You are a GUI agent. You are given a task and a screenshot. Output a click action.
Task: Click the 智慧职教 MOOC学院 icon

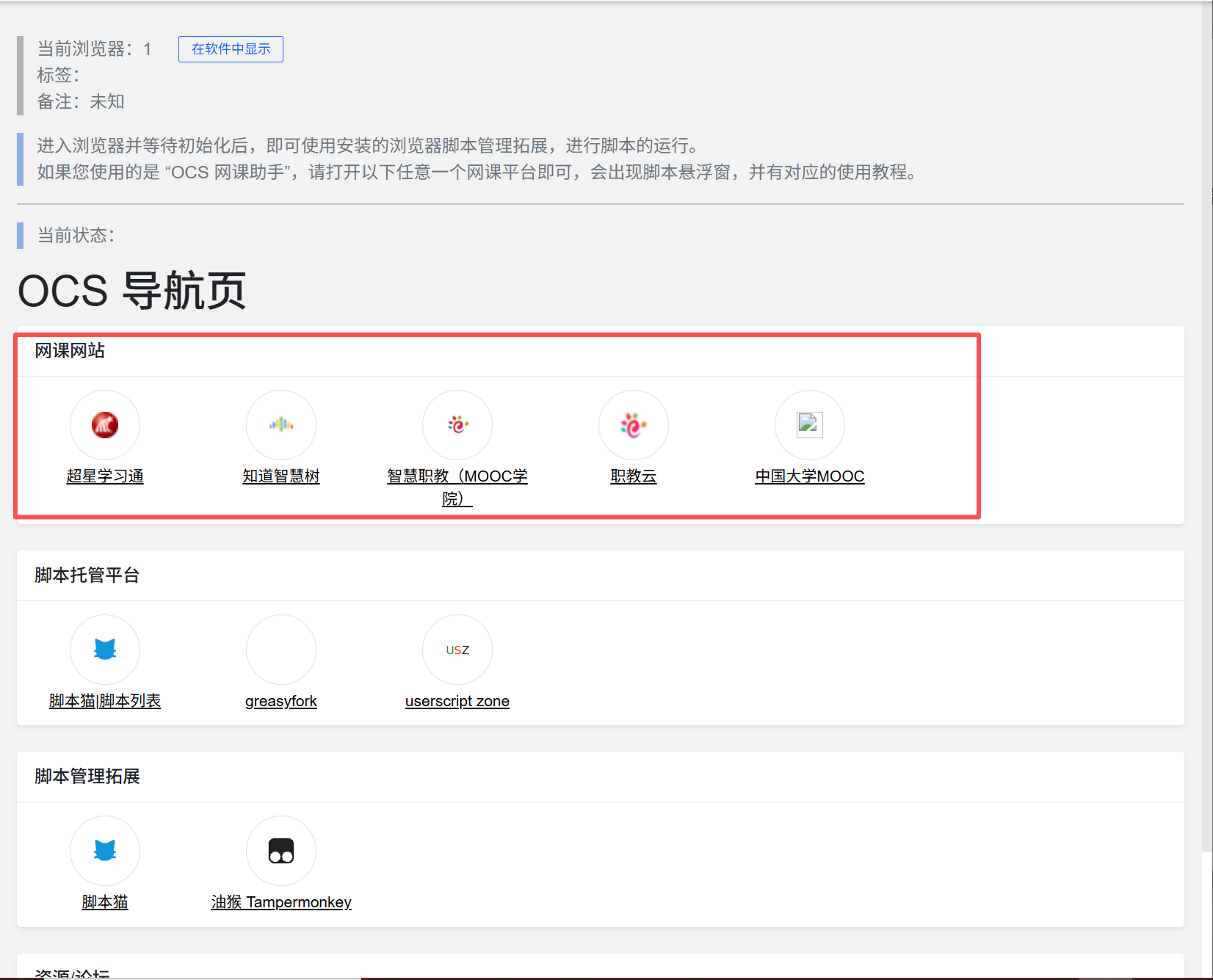pyautogui.click(x=457, y=425)
